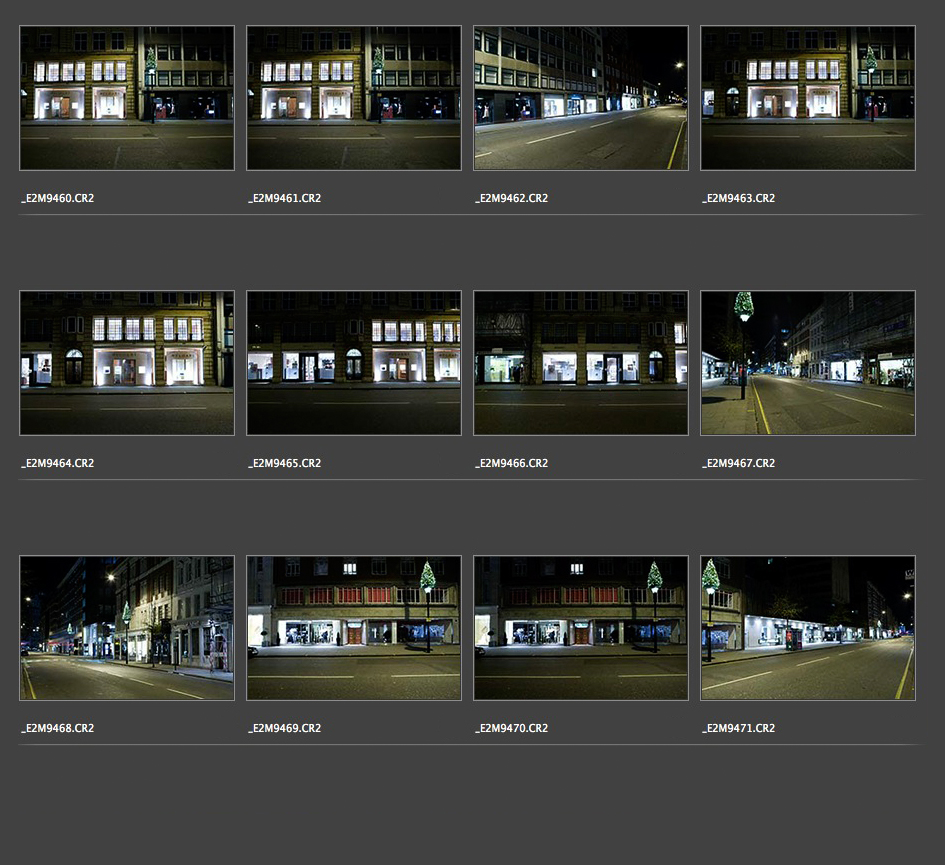Click the _E2M9470.CR2 filename label
This screenshot has height=865, width=945.
[x=512, y=728]
